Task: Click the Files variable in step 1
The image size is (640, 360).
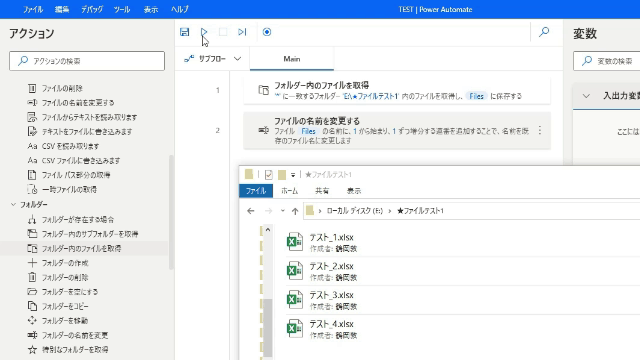Action: pos(476,96)
